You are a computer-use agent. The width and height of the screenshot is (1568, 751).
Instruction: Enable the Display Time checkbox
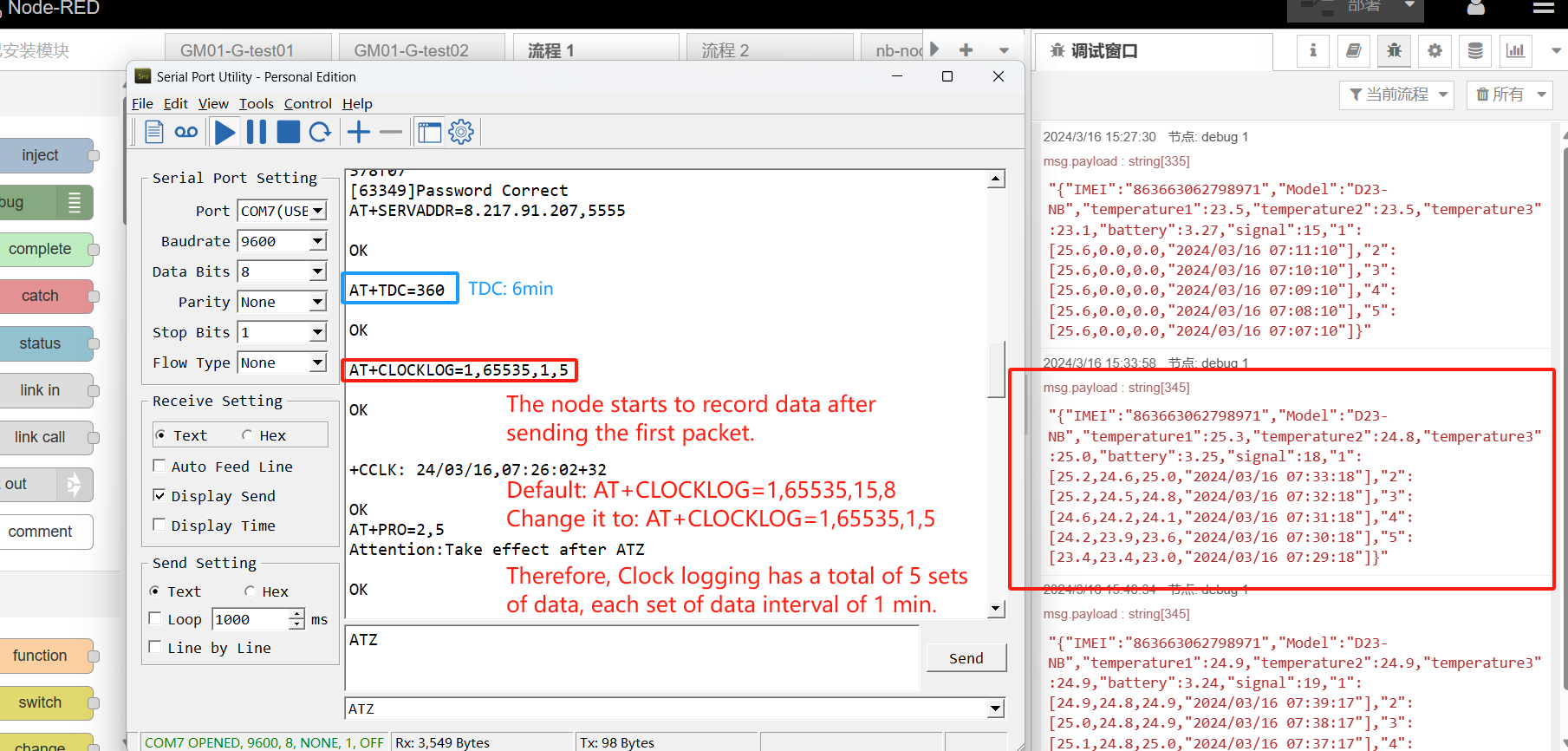(159, 525)
